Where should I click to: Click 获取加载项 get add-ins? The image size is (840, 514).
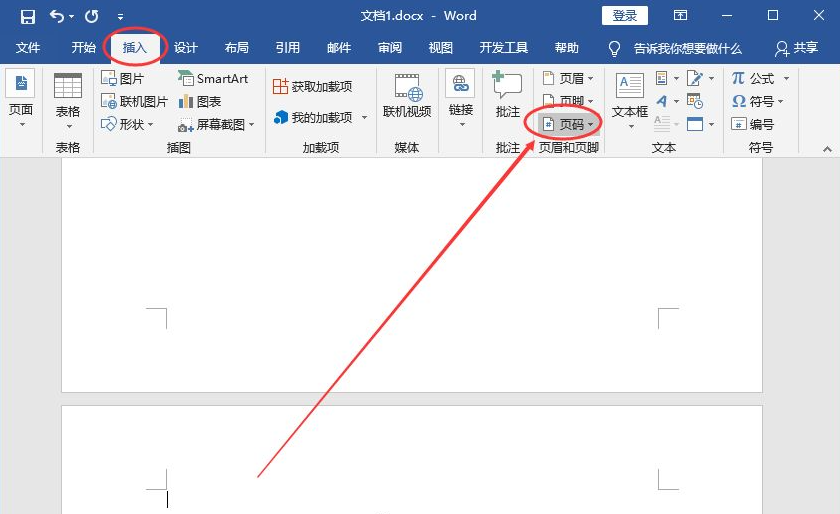pos(313,87)
